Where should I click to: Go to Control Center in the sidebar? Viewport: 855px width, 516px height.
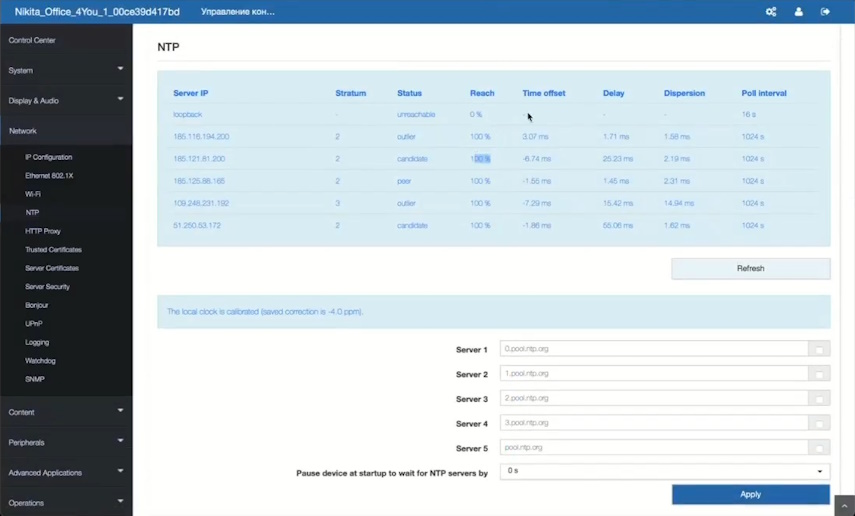[x=32, y=40]
